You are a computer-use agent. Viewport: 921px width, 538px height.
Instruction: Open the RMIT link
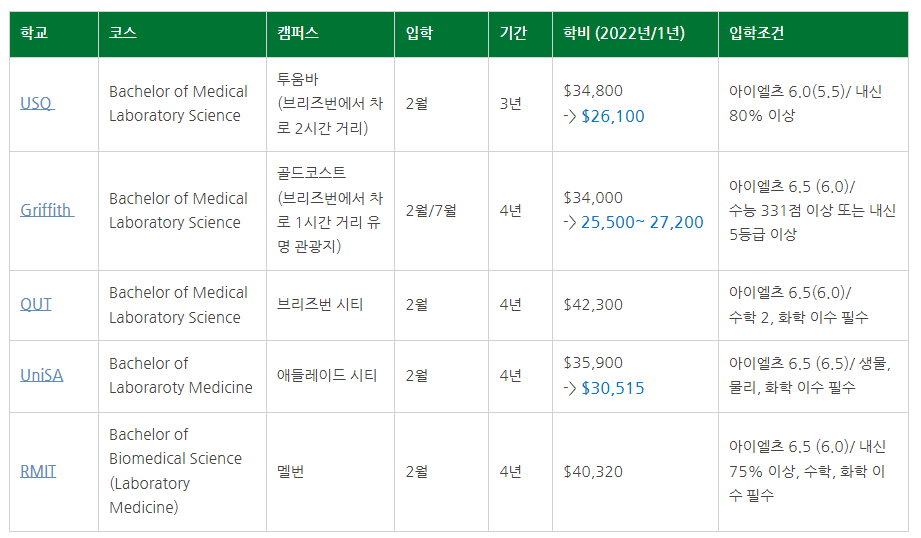click(38, 471)
